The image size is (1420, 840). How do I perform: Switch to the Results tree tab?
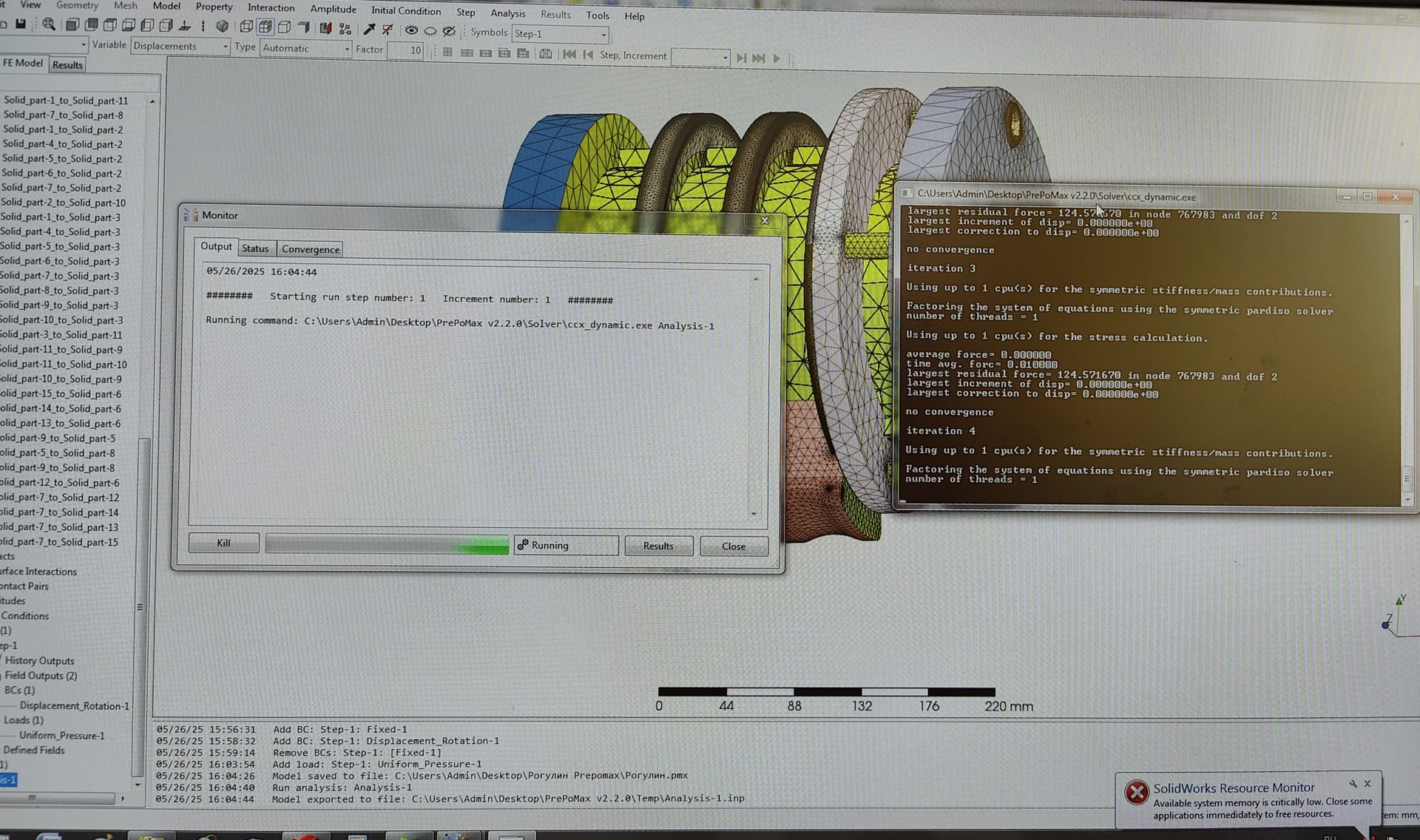(x=67, y=65)
